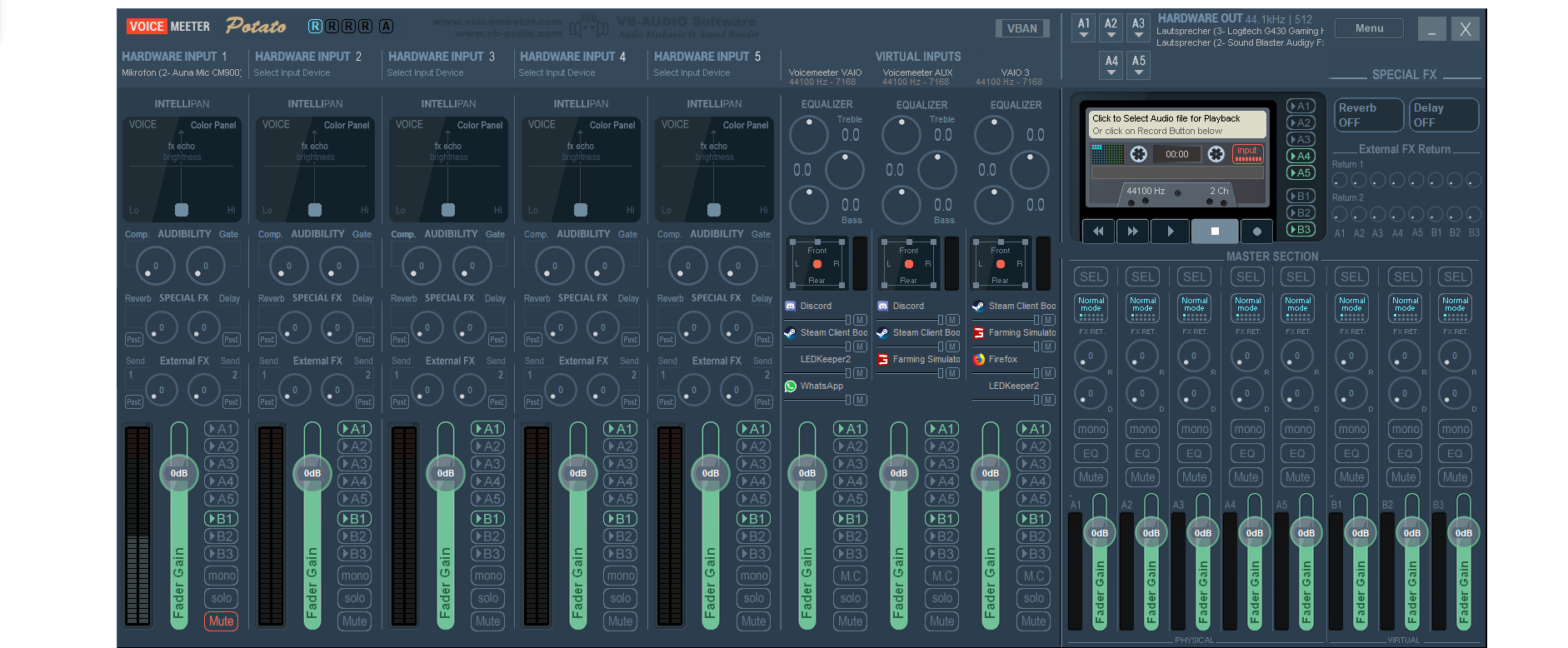1568x648 pixels.
Task: Click the A snapshot button beside Potato logo
Action: coord(386,26)
